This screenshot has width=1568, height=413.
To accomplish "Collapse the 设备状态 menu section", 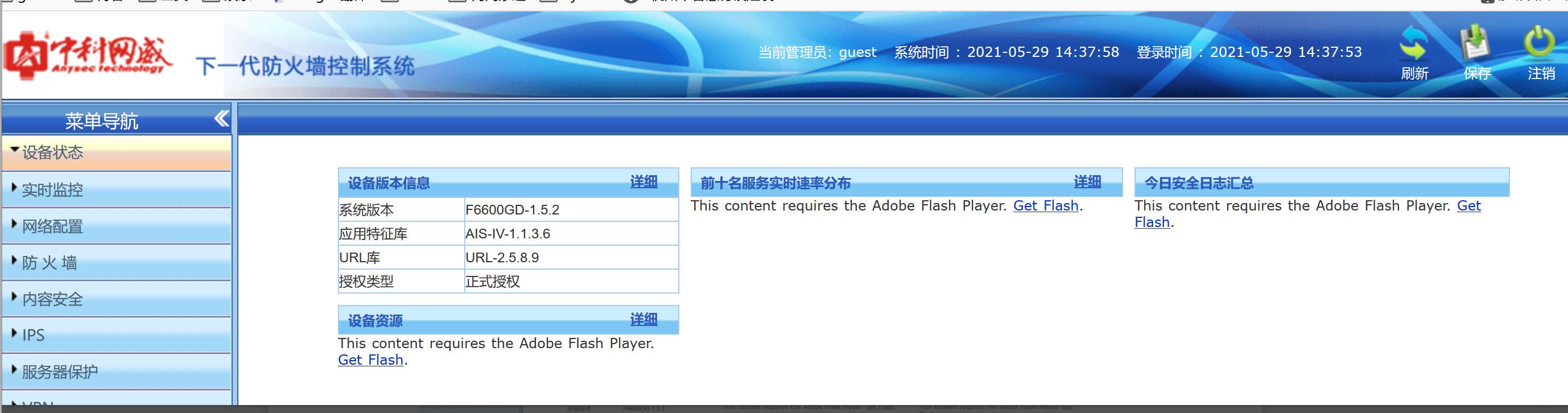I will [x=52, y=152].
